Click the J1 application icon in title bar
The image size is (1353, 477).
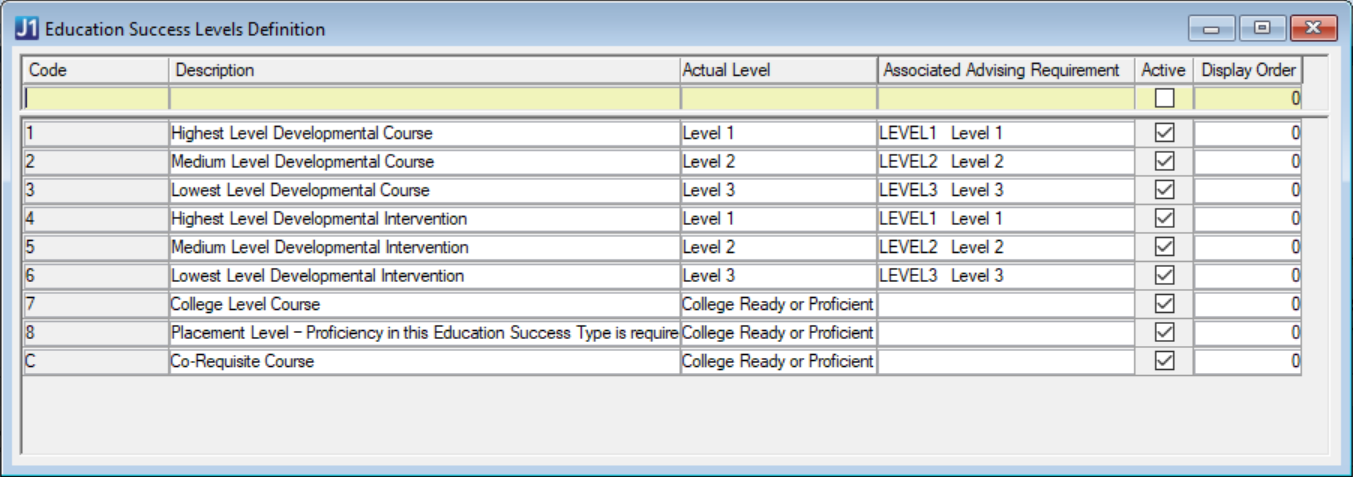[x=28, y=29]
